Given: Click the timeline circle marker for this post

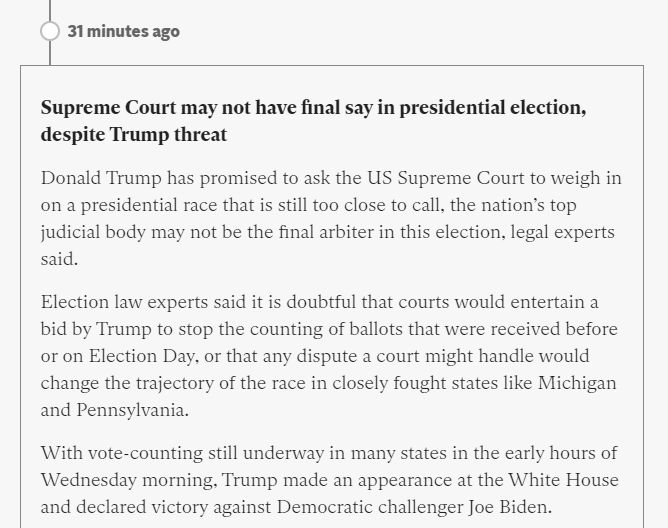Looking at the screenshot, I should click(50, 31).
